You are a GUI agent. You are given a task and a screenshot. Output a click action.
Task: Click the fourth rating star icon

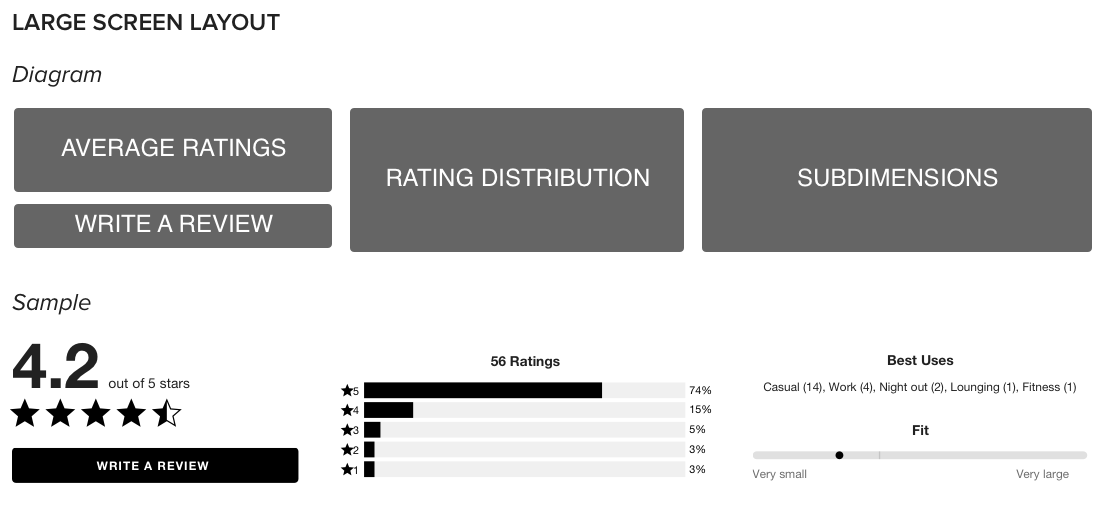132,413
